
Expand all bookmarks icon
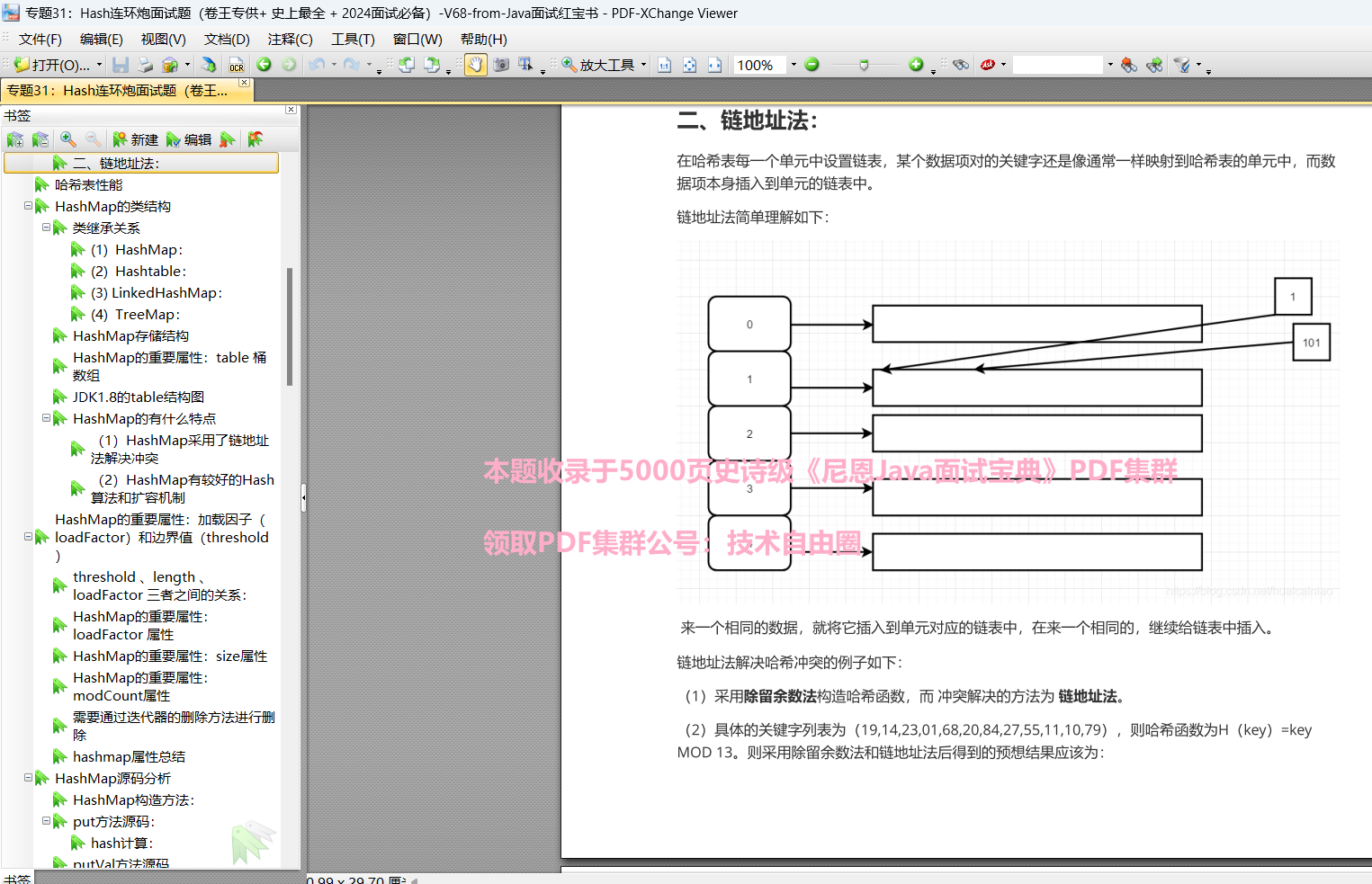pos(15,139)
